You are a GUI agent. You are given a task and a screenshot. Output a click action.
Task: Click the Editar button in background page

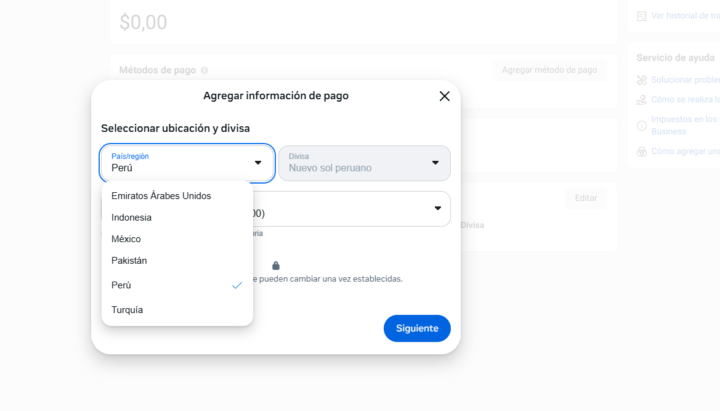[x=585, y=198]
